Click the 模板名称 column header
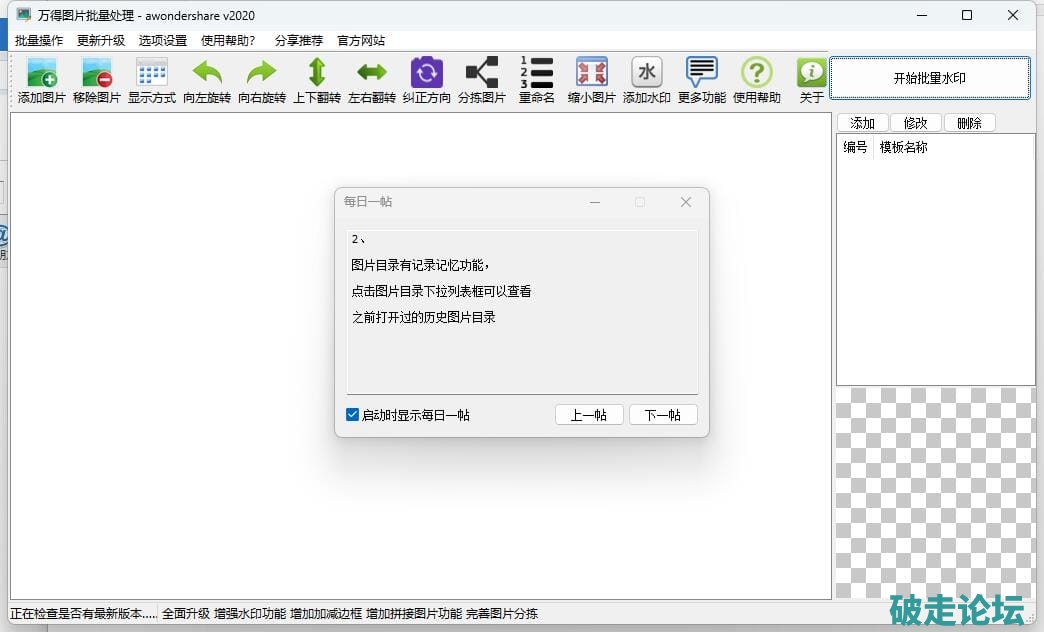Screen dimensions: 1044x632 tap(903, 147)
